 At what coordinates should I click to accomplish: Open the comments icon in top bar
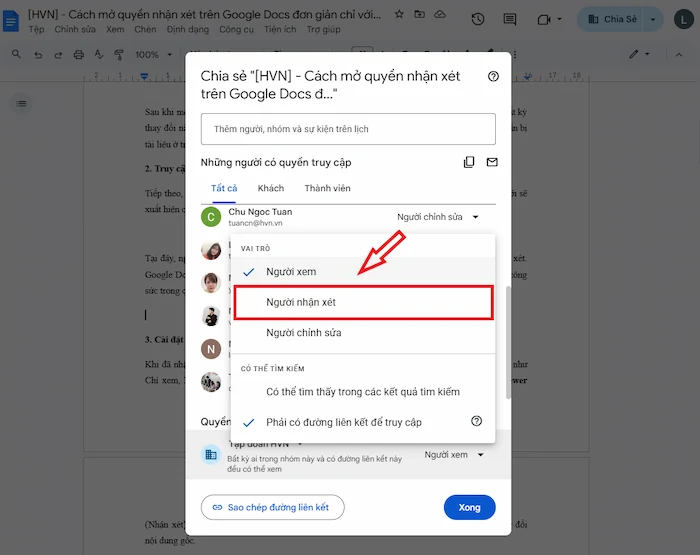point(510,19)
